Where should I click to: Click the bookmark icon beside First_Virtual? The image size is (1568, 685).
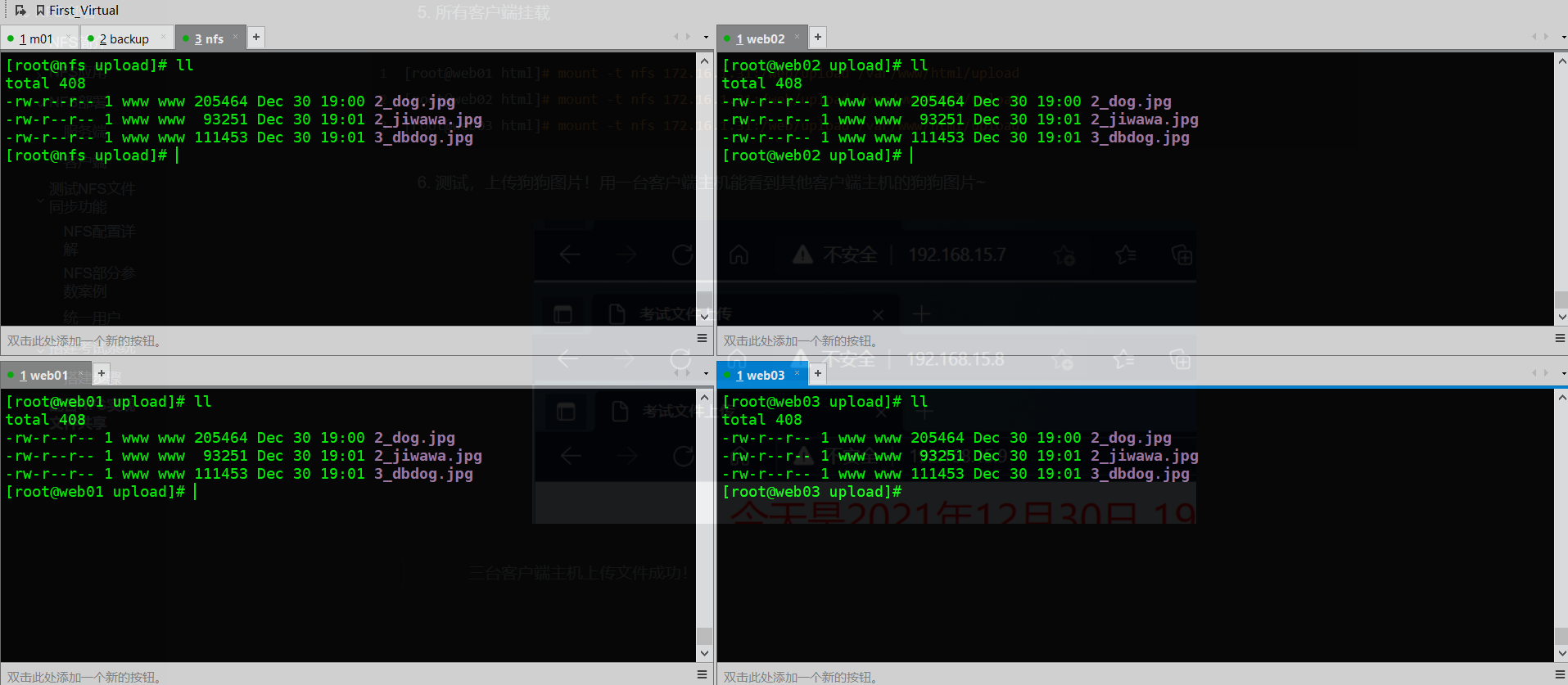[40, 11]
